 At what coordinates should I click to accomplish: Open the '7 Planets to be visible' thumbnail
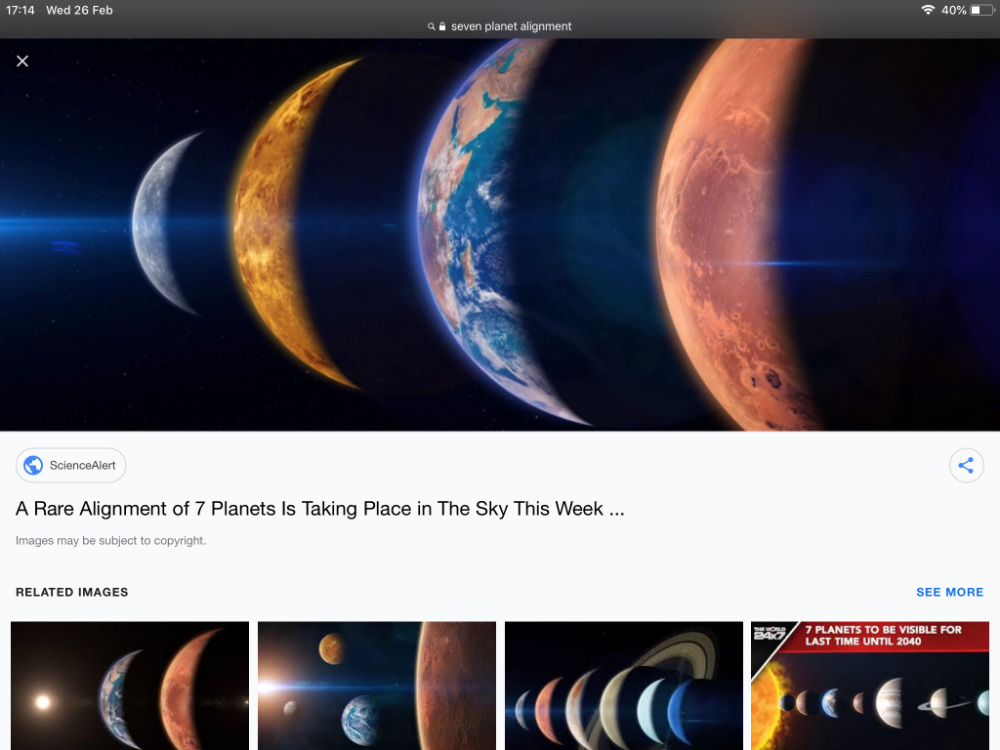coord(870,686)
